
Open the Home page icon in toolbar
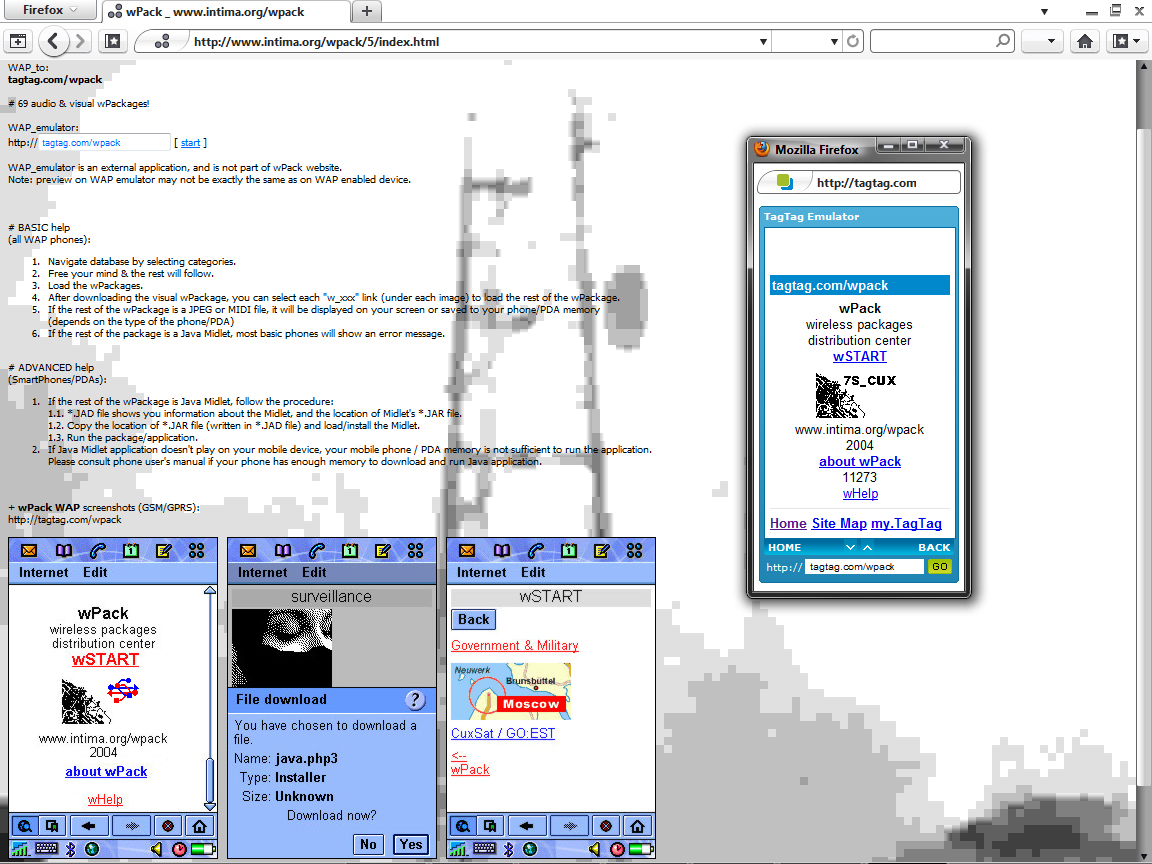[x=1085, y=42]
